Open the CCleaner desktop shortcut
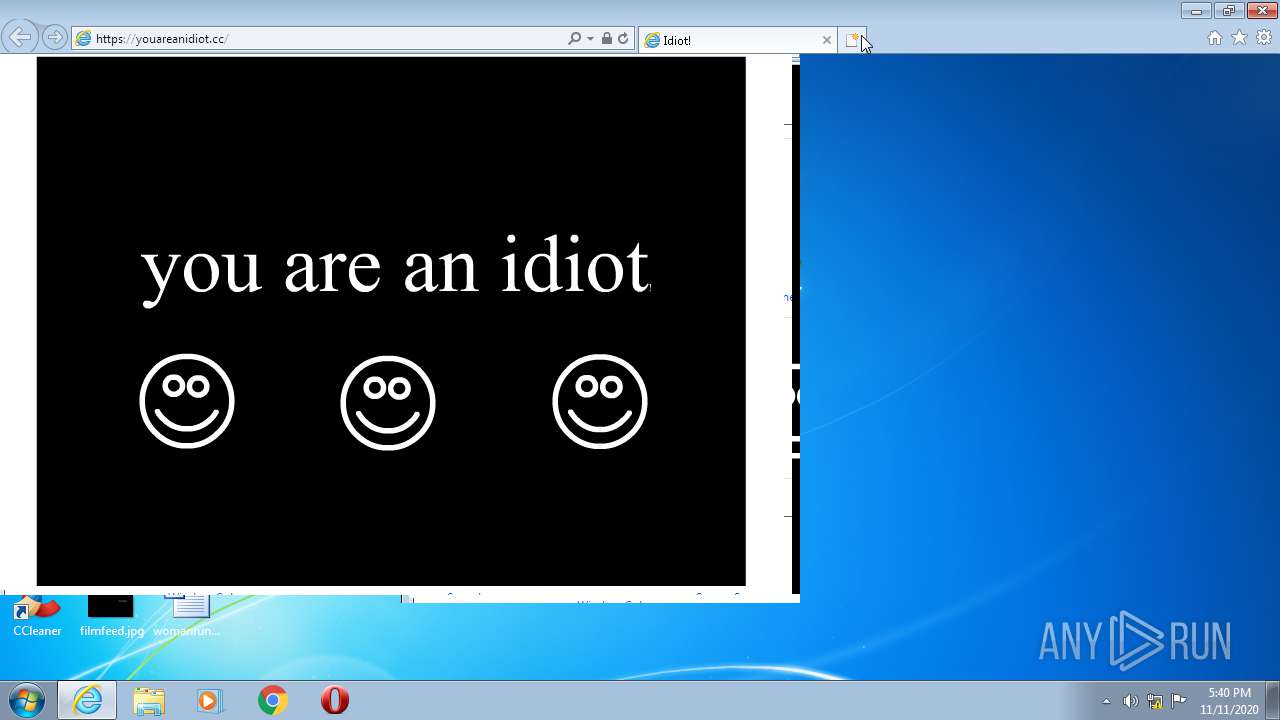The width and height of the screenshot is (1280, 720). click(x=37, y=617)
